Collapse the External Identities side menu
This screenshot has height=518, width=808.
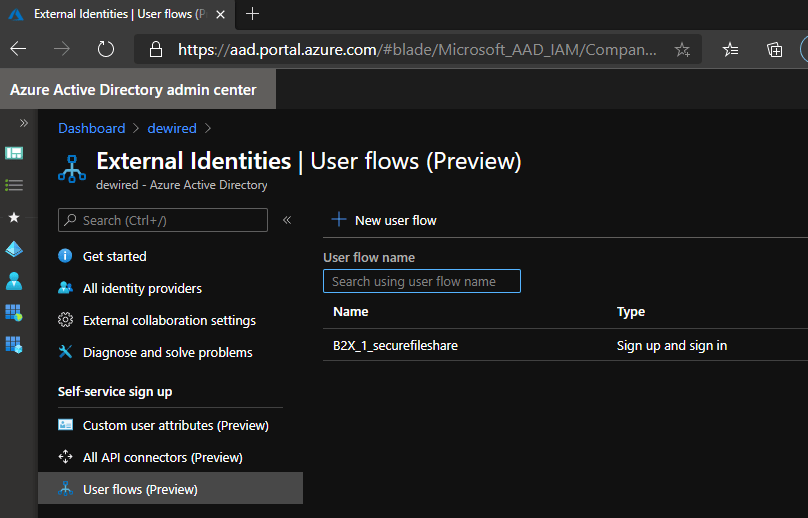[287, 220]
